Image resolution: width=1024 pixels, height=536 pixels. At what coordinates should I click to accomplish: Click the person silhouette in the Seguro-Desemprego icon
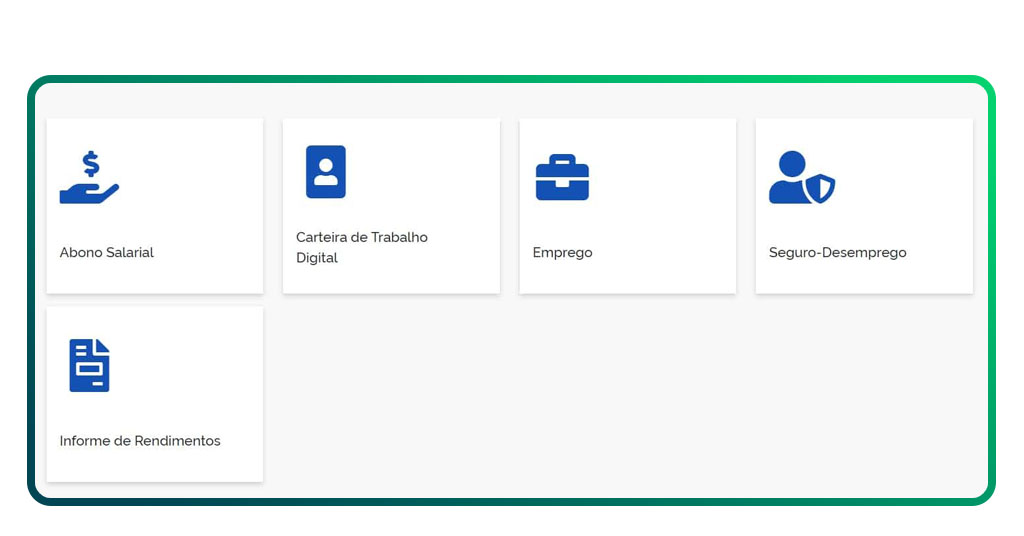[x=790, y=180]
